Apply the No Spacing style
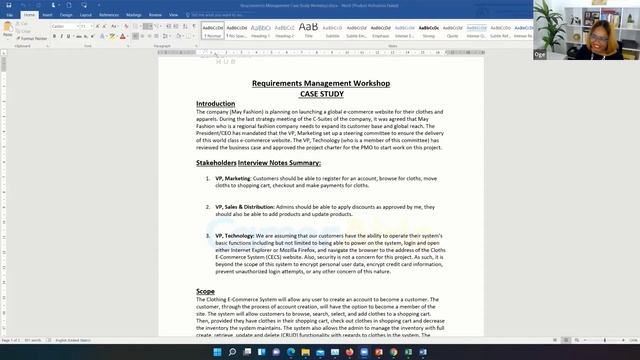Screen dimensions: 640x360 [237, 31]
